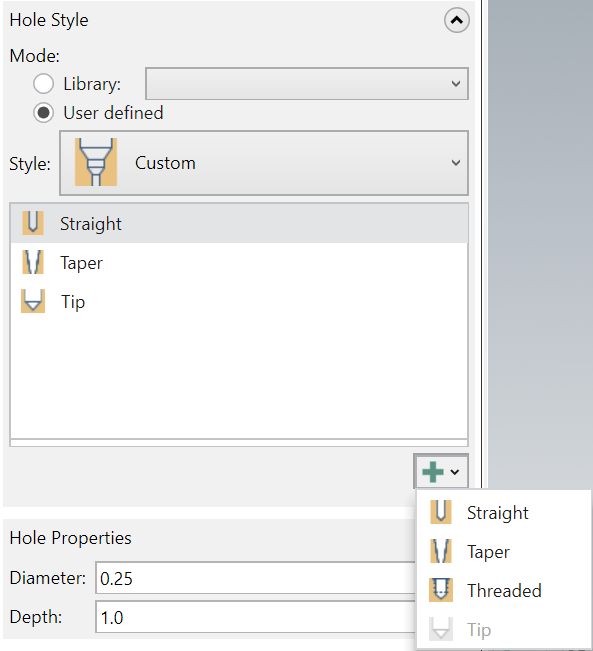593x651 pixels.
Task: Click the Custom hole style preview icon
Action: click(96, 162)
